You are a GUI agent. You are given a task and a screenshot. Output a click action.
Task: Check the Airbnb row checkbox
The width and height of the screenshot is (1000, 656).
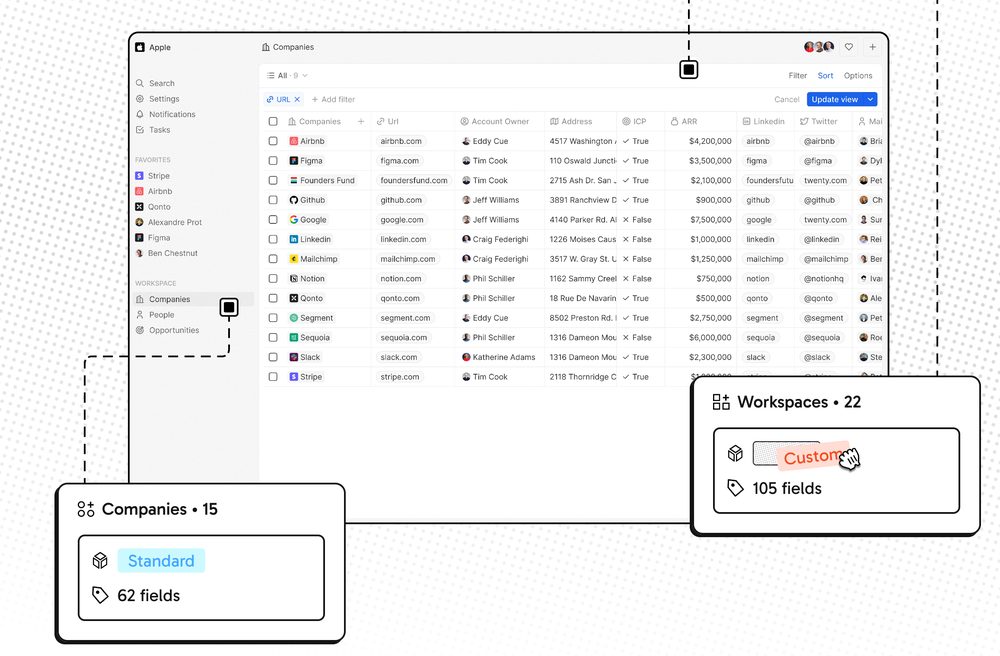pyautogui.click(x=273, y=141)
